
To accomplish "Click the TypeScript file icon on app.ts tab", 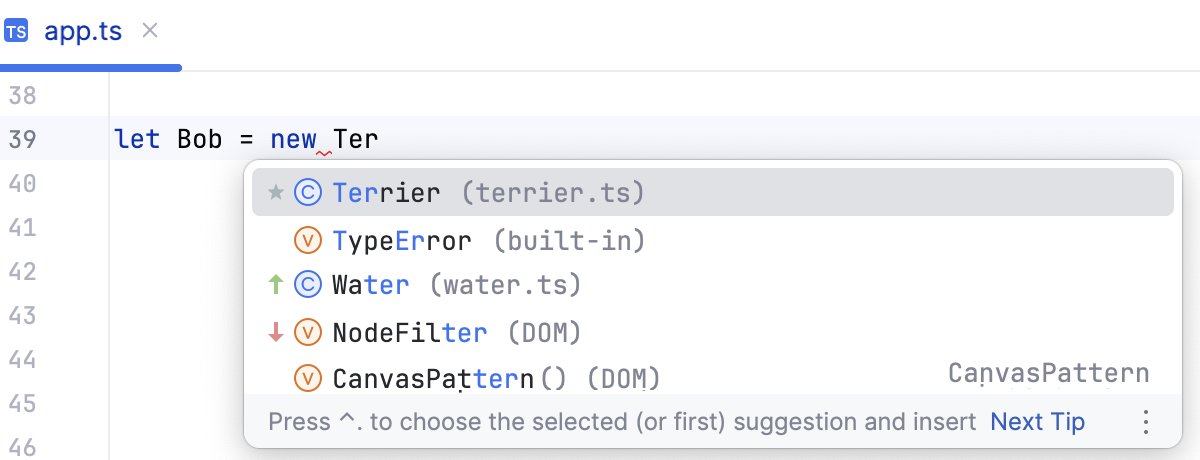I will click(16, 31).
